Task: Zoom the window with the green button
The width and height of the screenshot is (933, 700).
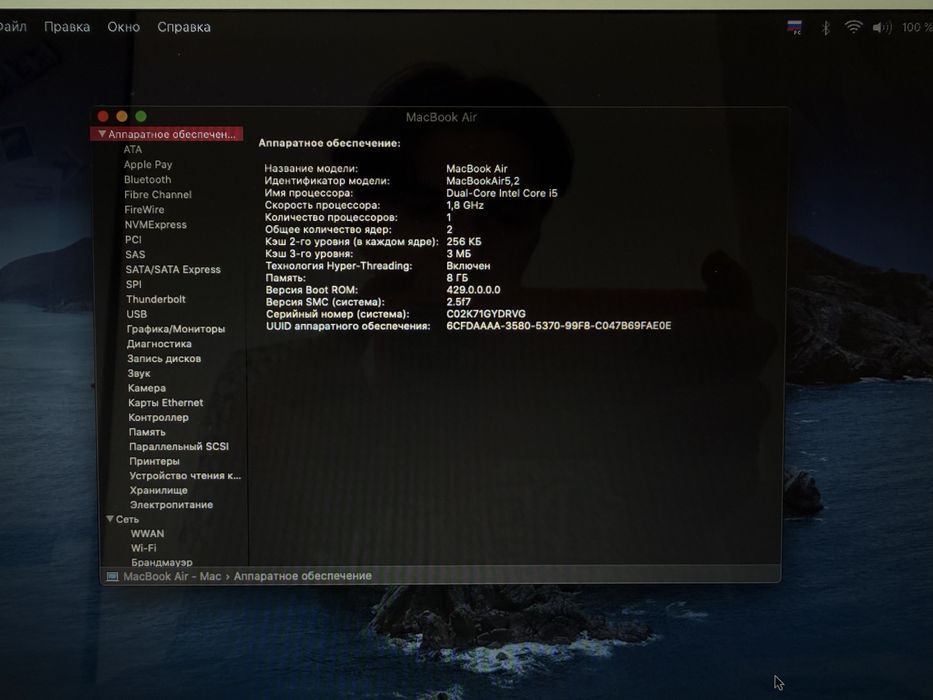Action: click(141, 116)
